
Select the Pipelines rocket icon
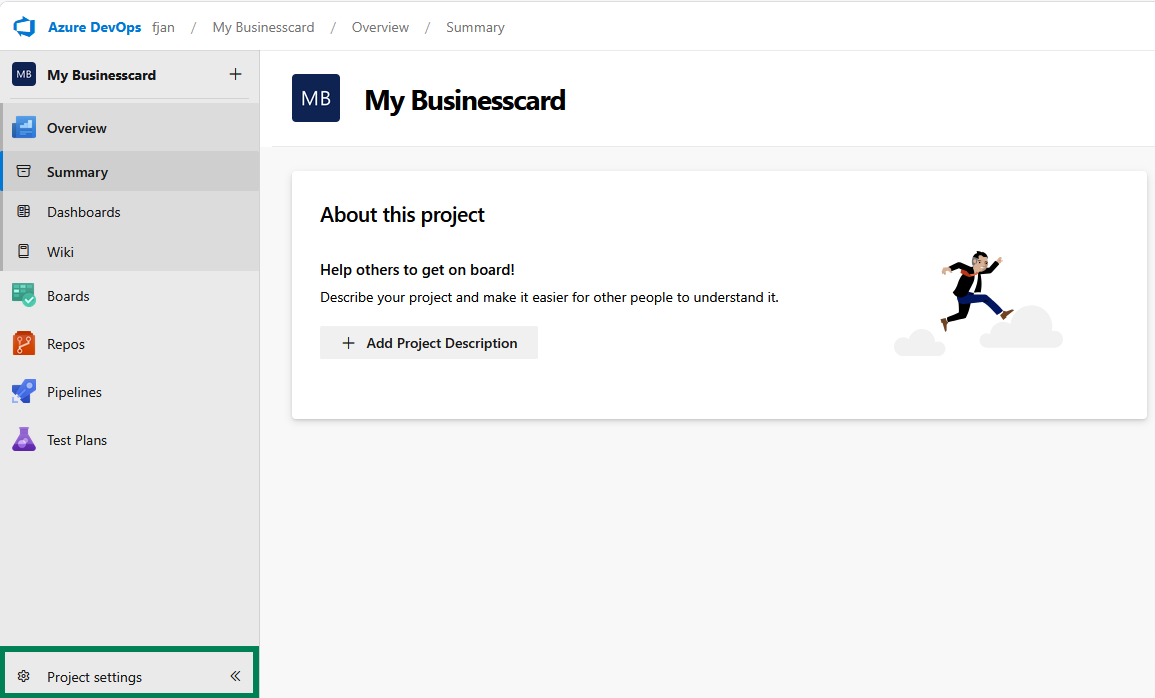(x=24, y=391)
